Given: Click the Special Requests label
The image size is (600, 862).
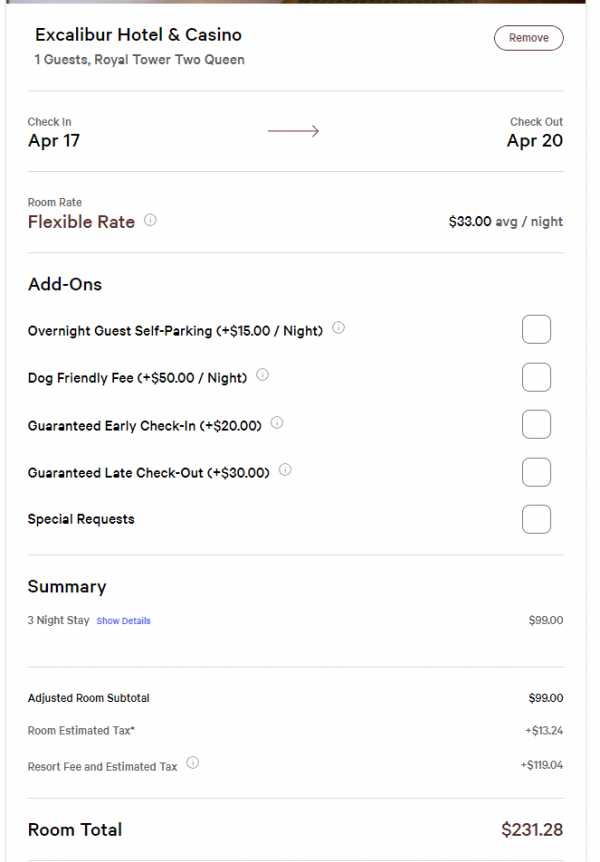Looking at the screenshot, I should [81, 519].
